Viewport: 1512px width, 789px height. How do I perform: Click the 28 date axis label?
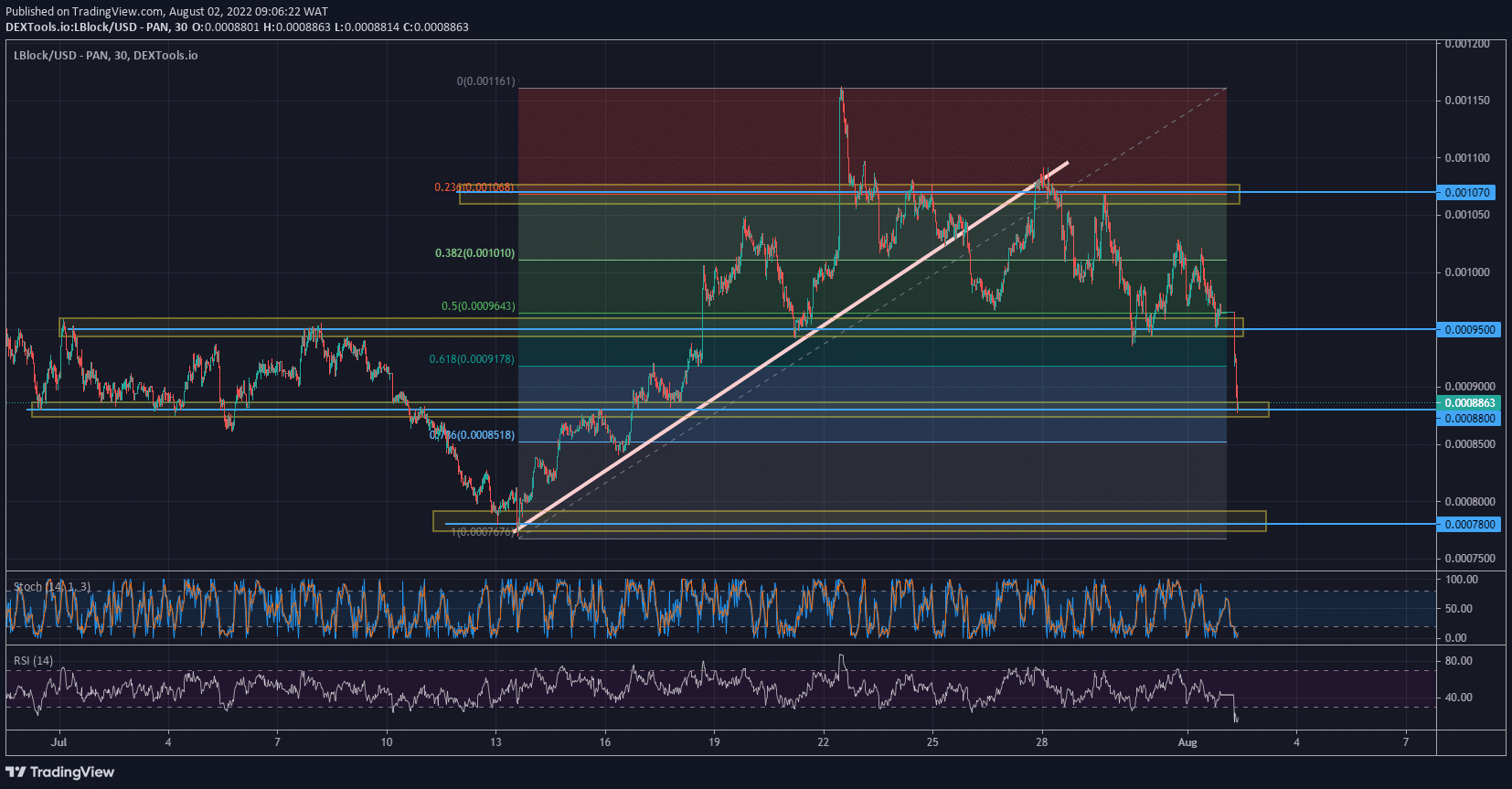click(1042, 742)
